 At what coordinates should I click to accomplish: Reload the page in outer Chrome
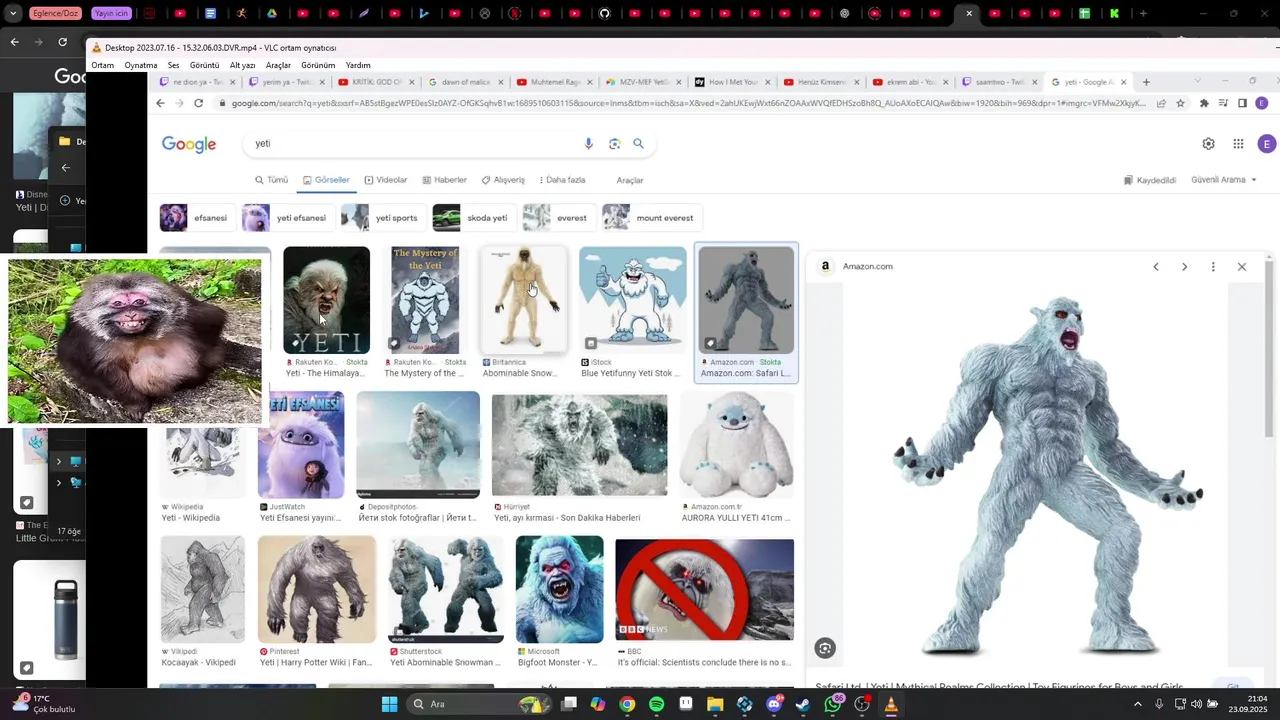click(x=62, y=42)
